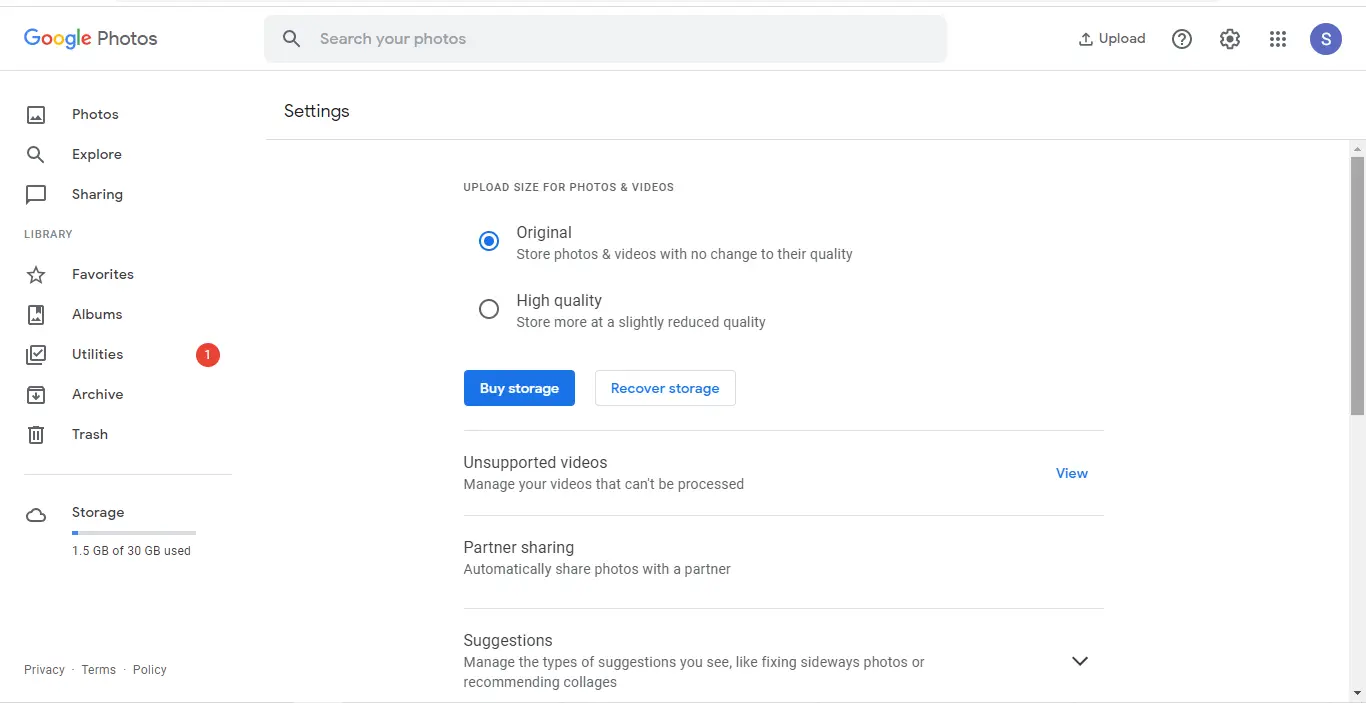Viewport: 1366px width, 703px height.
Task: Expand the Suggestions section chevron
Action: point(1080,661)
